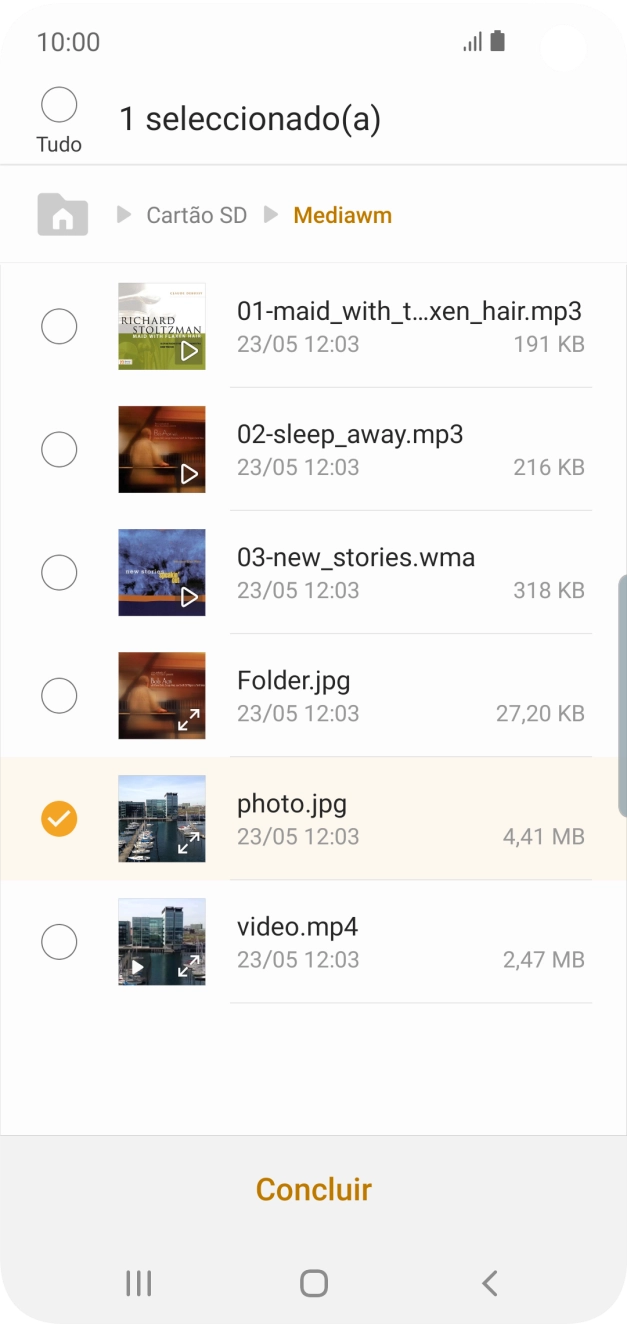Screen dimensions: 627x1324
Task: Open the Mediawm breadcrumb folder
Action: [342, 215]
